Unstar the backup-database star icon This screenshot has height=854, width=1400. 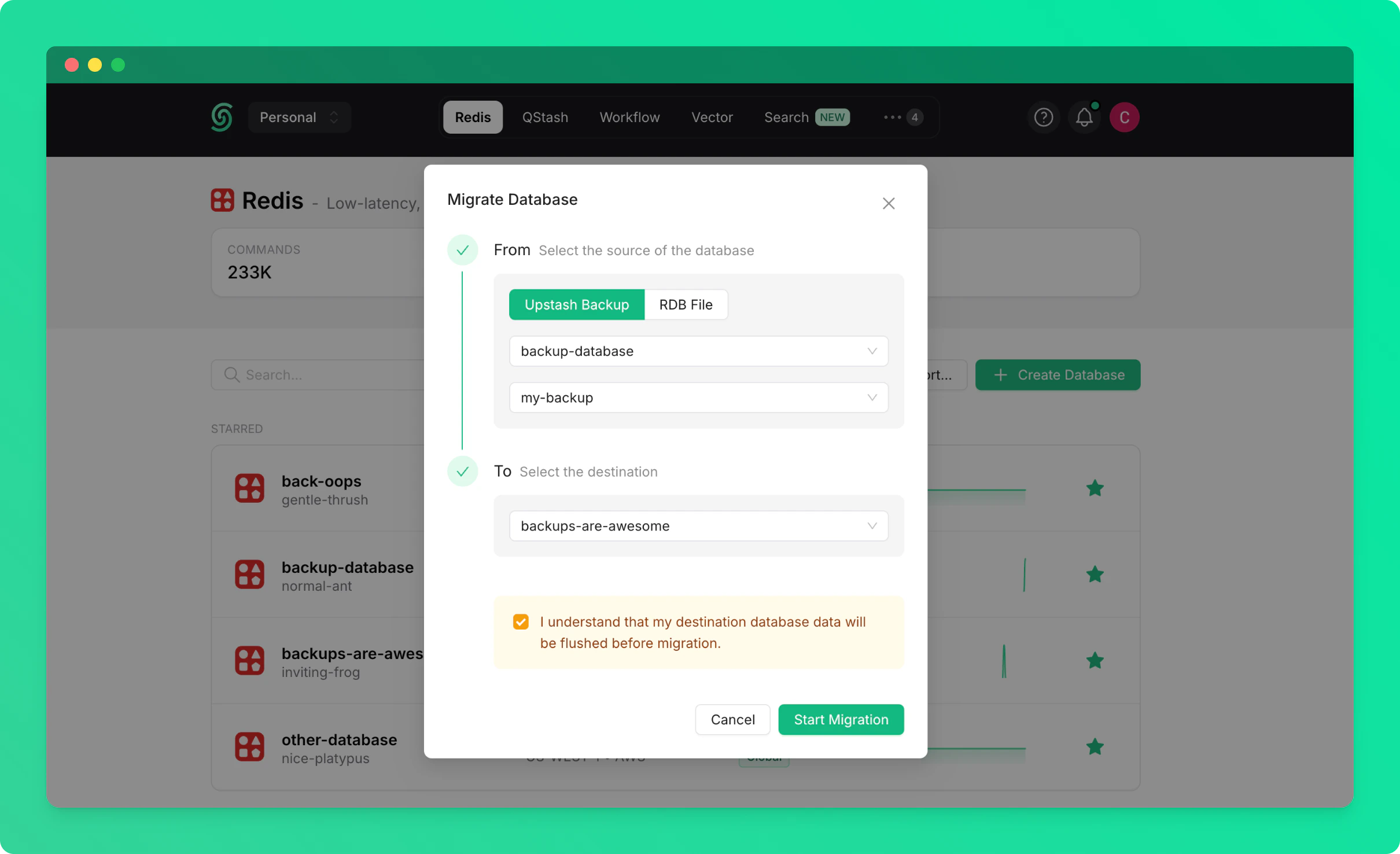click(1095, 575)
